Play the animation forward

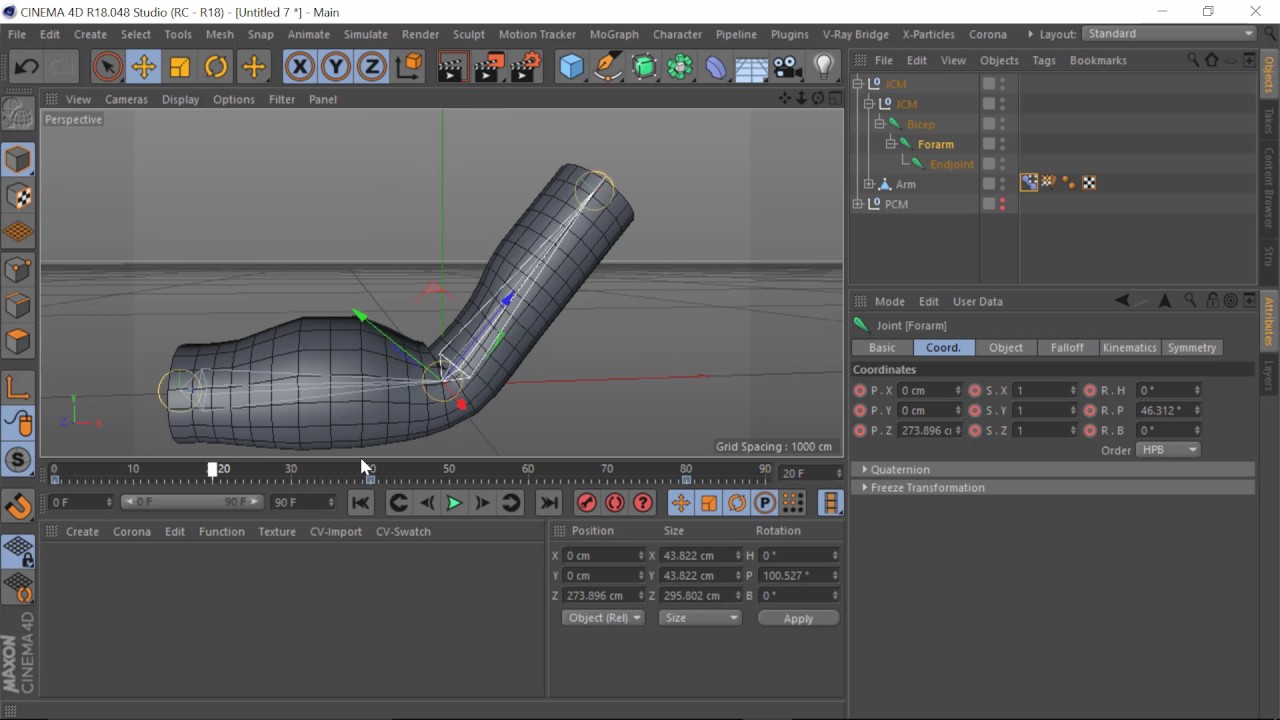454,503
